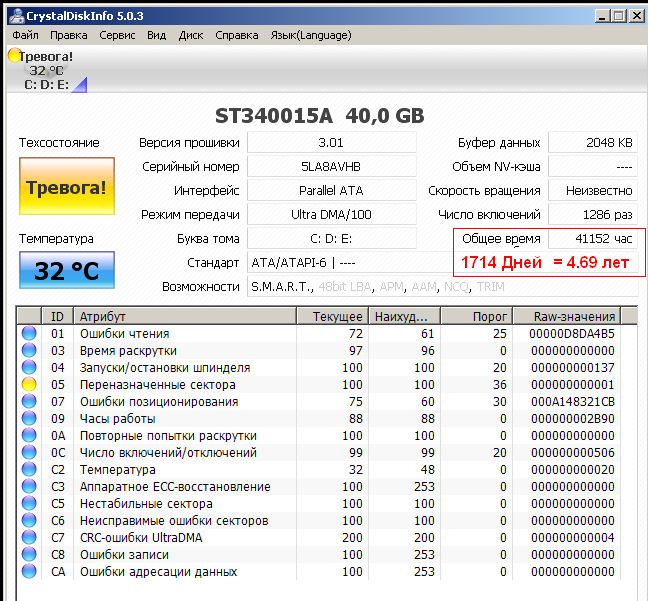Click blue status dot for Время раскрутки
Image resolution: width=648 pixels, height=601 pixels.
[x=29, y=350]
